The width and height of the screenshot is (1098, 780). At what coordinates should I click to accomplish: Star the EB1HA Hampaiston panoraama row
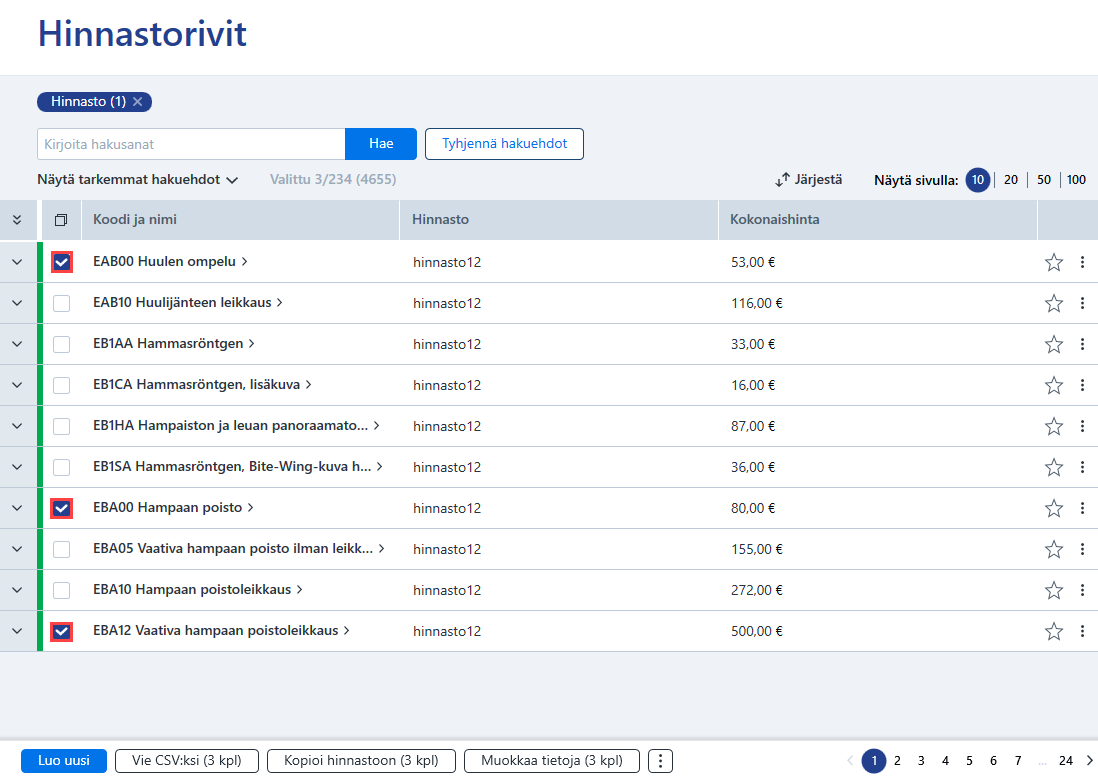coord(1054,426)
